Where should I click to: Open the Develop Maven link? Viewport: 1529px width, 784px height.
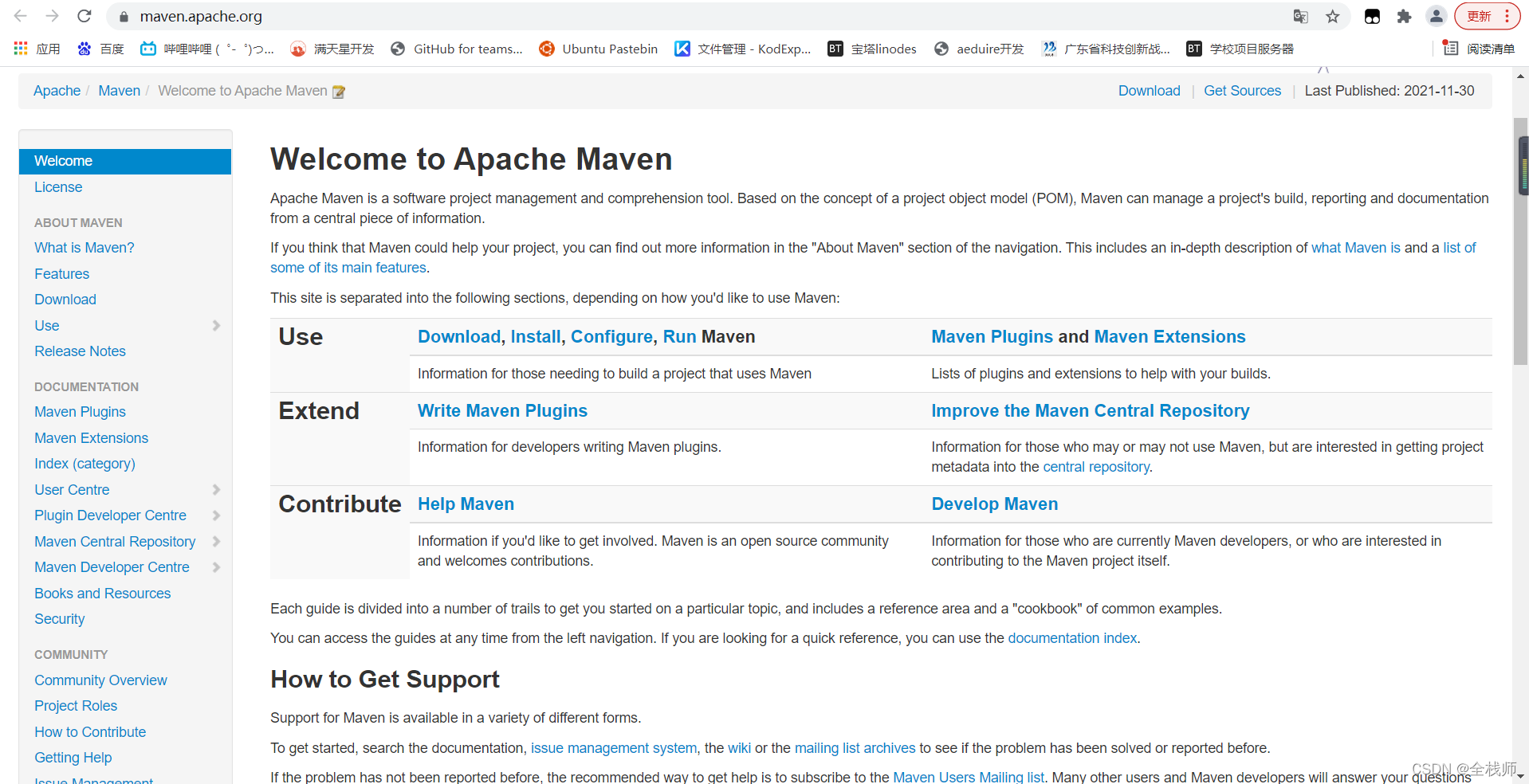pyautogui.click(x=994, y=504)
